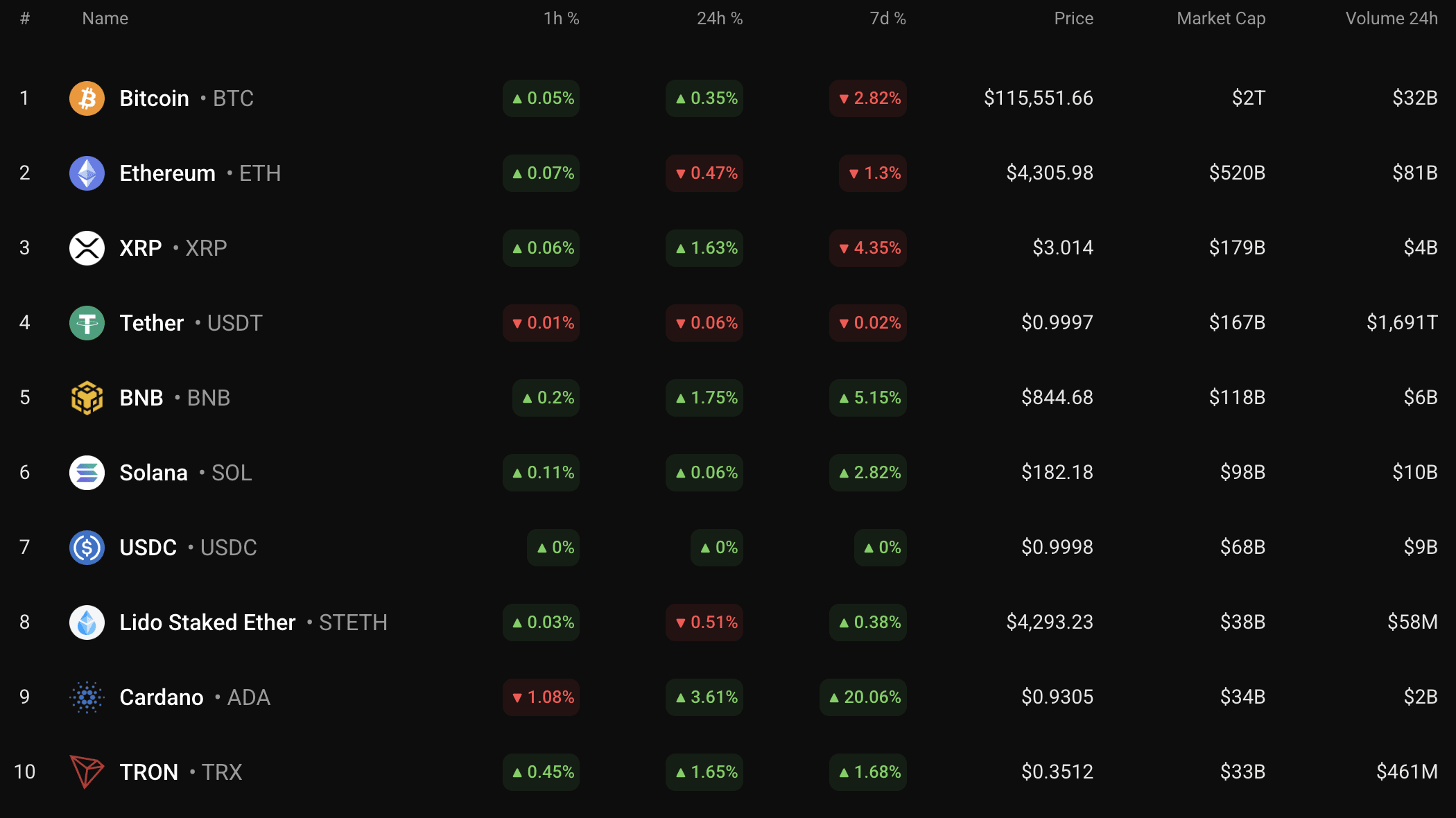Click Bitcoin's 7d percentage change badge
This screenshot has width=1456, height=818.
pos(867,98)
